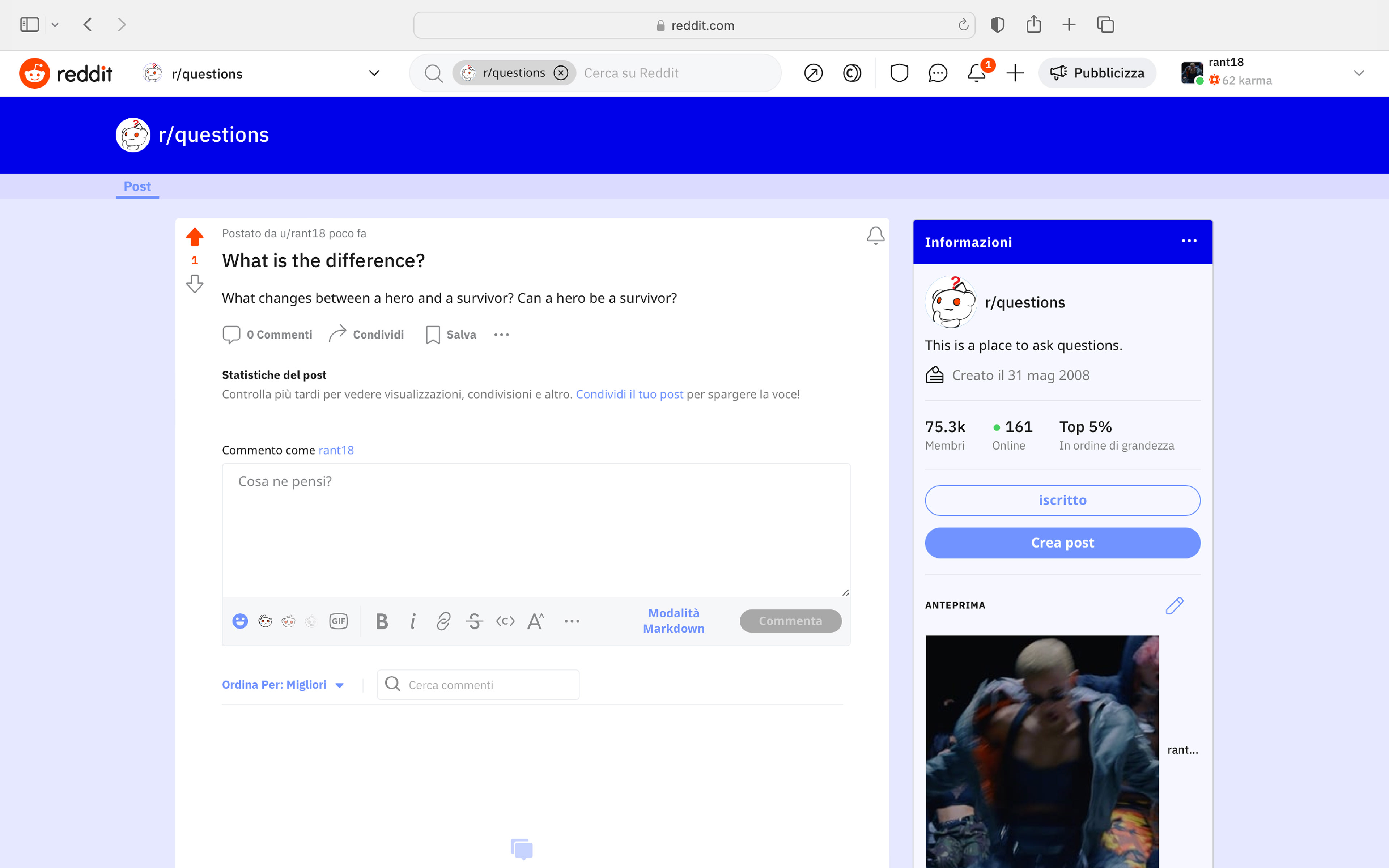Insert a link in comment
Image resolution: width=1389 pixels, height=868 pixels.
tap(443, 621)
